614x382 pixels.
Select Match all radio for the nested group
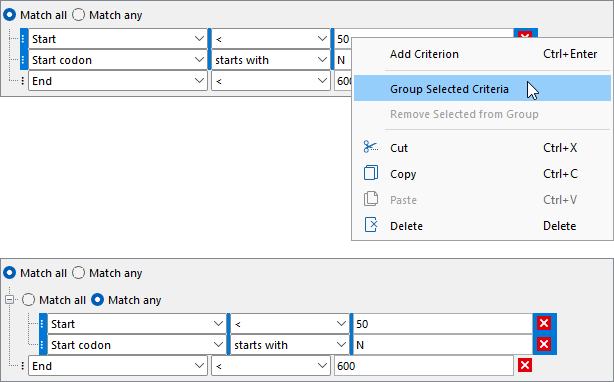(x=28, y=300)
